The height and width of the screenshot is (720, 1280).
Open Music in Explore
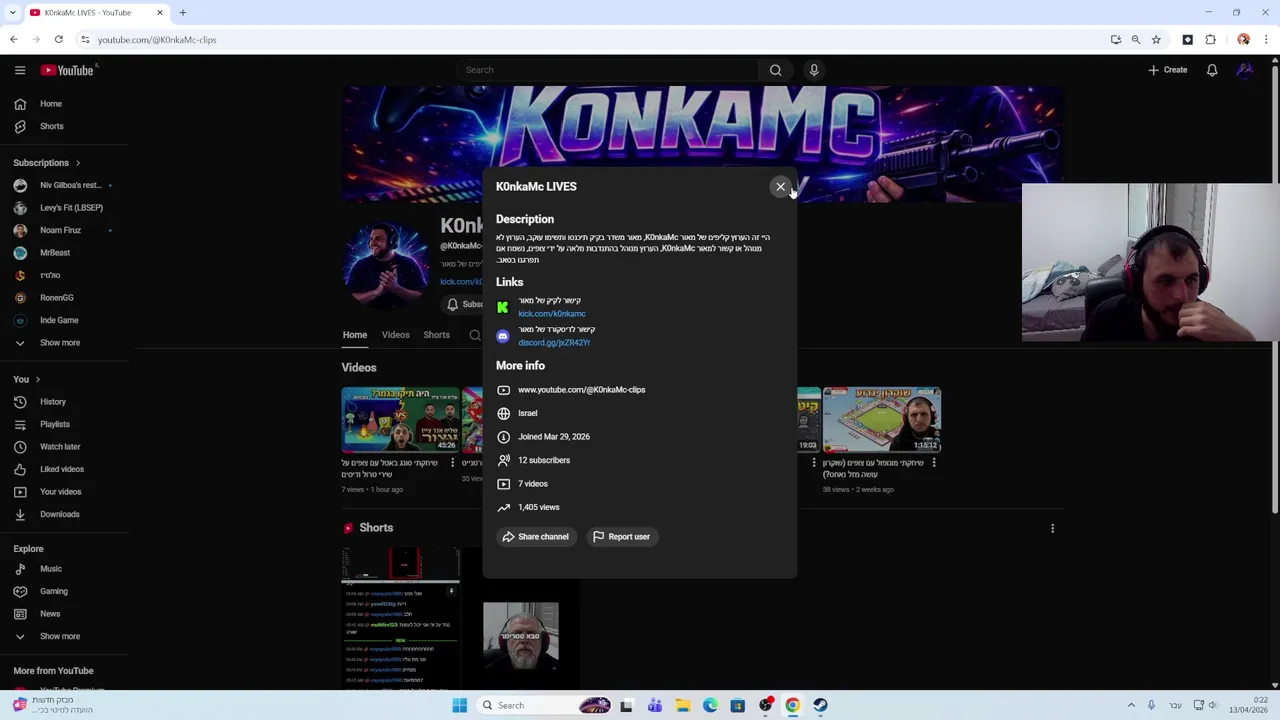pyautogui.click(x=64, y=569)
